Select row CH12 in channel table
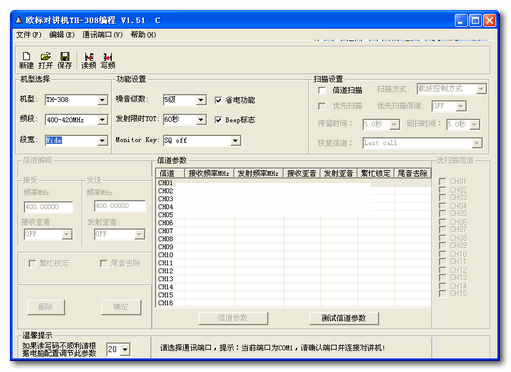The image size is (511, 372). pyautogui.click(x=293, y=271)
